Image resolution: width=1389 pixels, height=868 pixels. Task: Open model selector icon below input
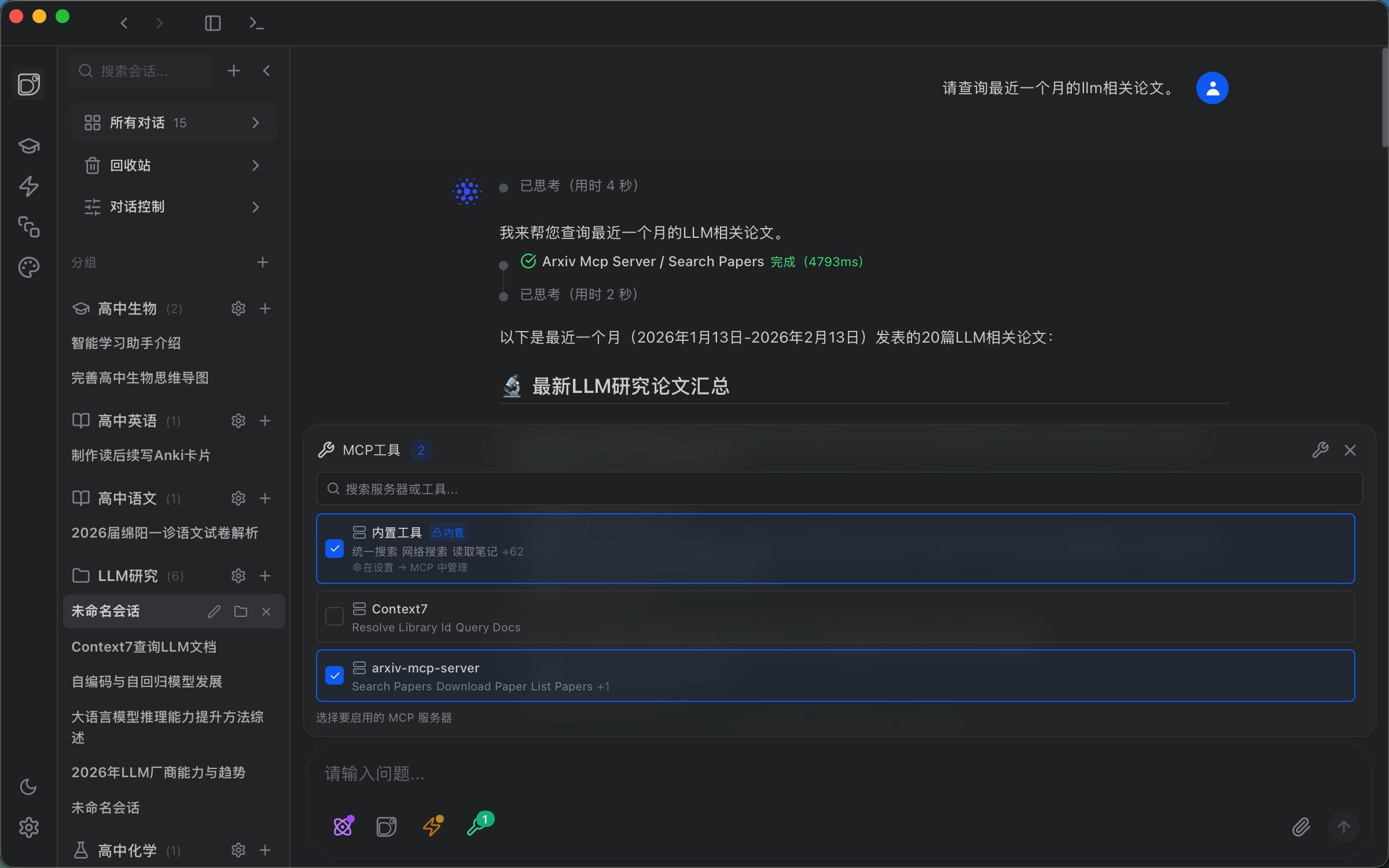pos(387,826)
